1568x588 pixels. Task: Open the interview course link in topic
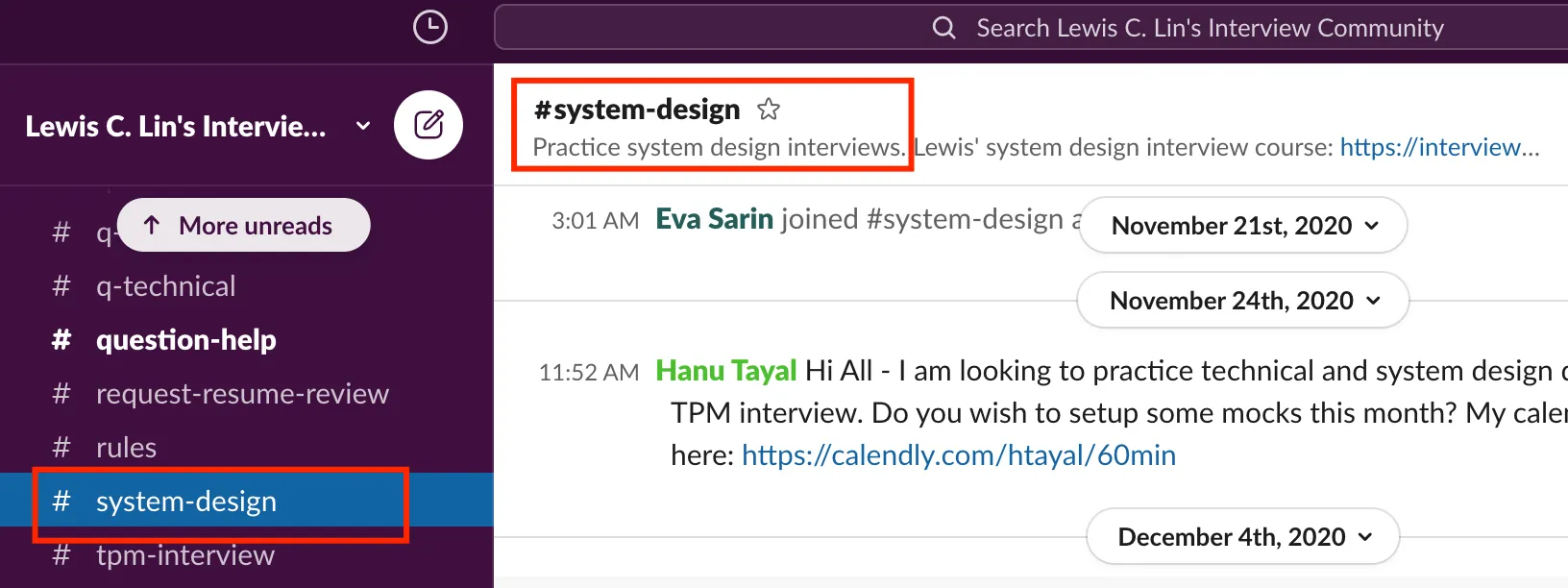point(1438,147)
